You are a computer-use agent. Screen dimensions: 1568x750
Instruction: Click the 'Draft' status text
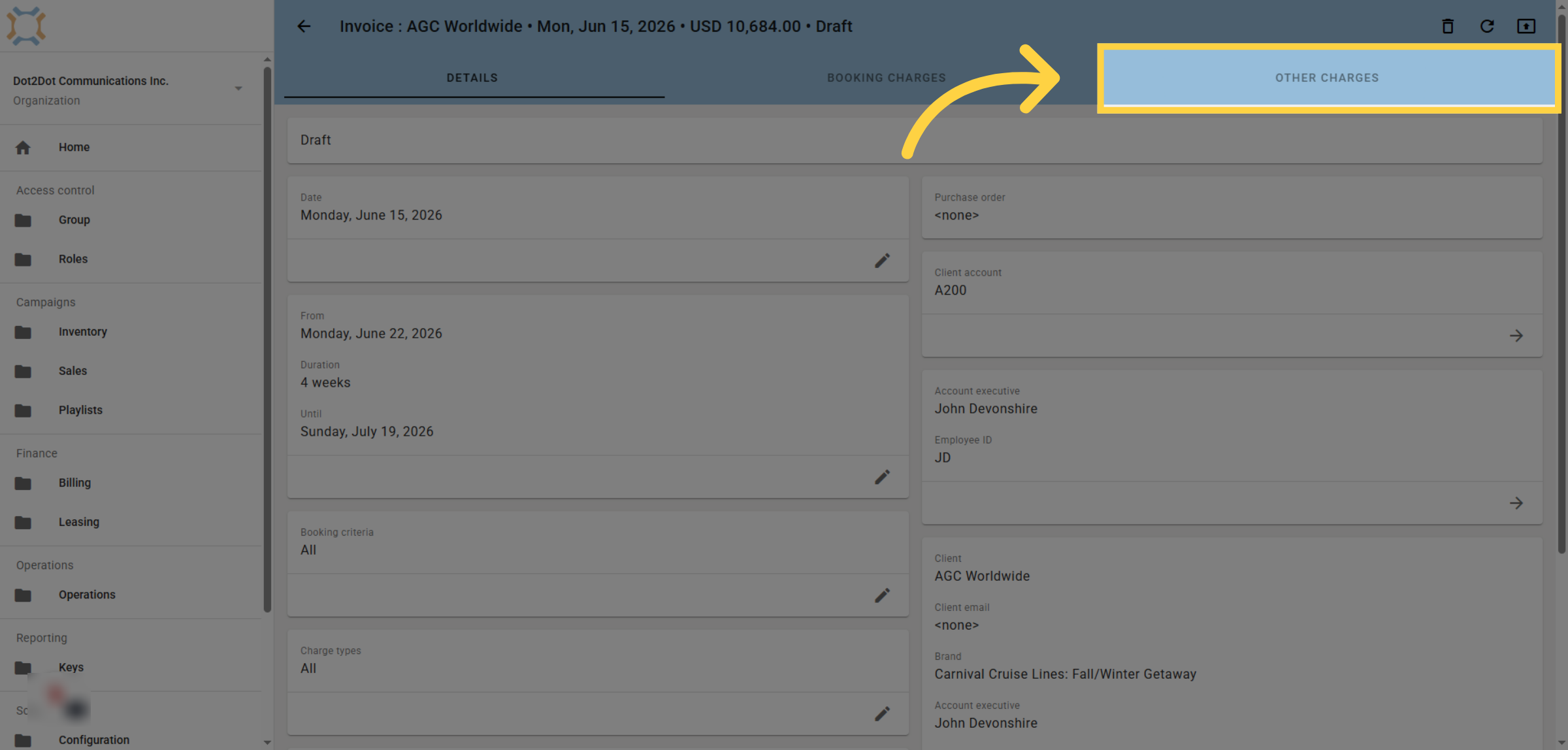coord(316,140)
